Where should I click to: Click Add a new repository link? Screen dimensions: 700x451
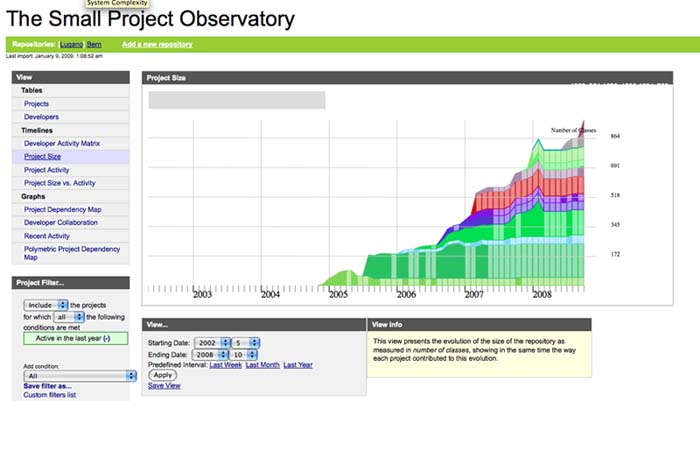(x=157, y=44)
